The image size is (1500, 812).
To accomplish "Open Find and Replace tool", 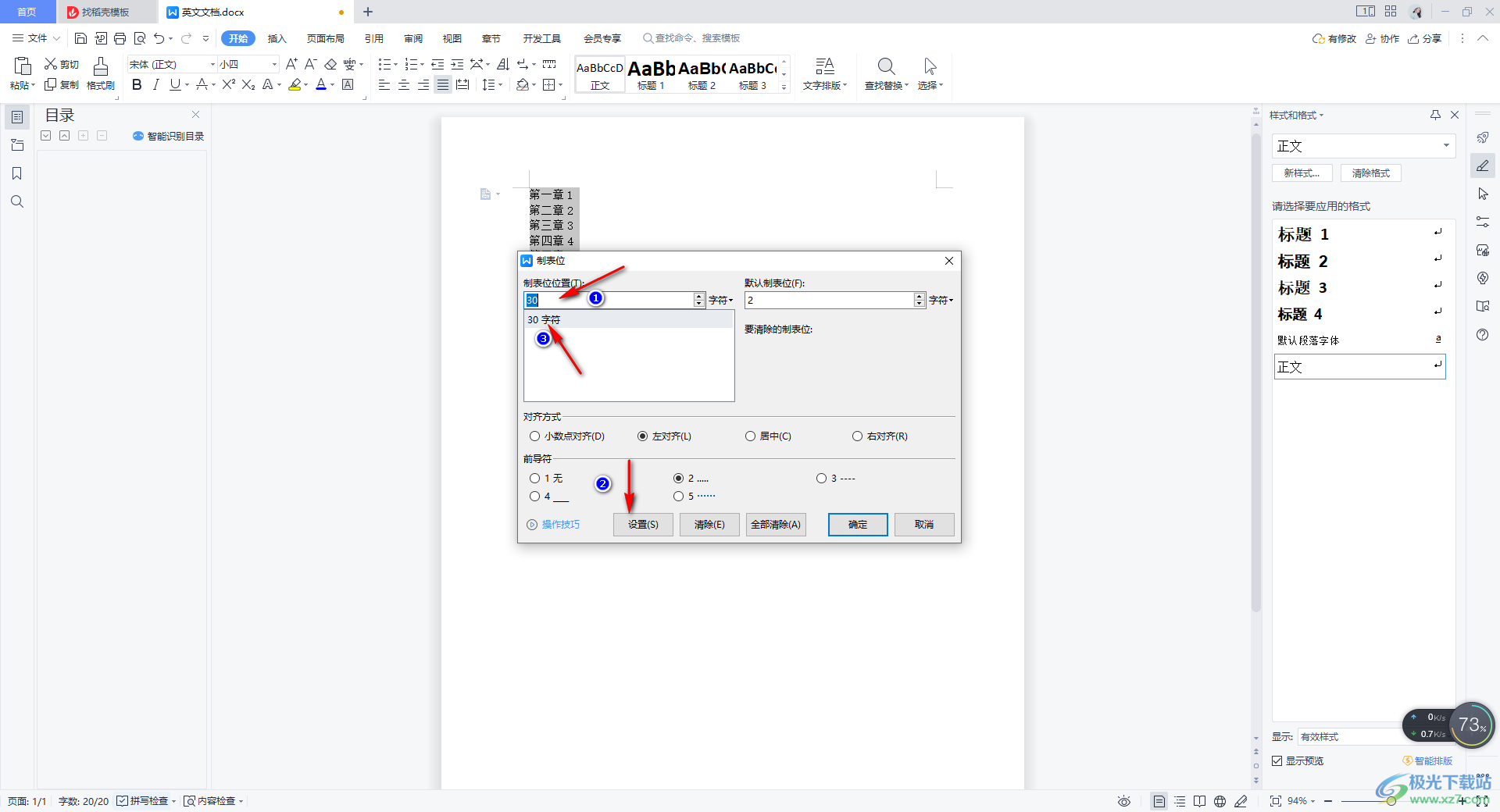I will pyautogui.click(x=886, y=75).
